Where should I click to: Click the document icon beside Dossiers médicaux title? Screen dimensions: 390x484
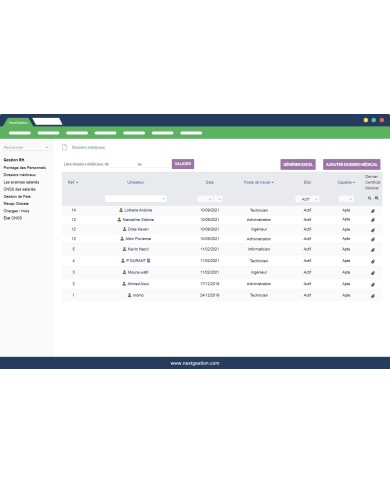point(64,147)
